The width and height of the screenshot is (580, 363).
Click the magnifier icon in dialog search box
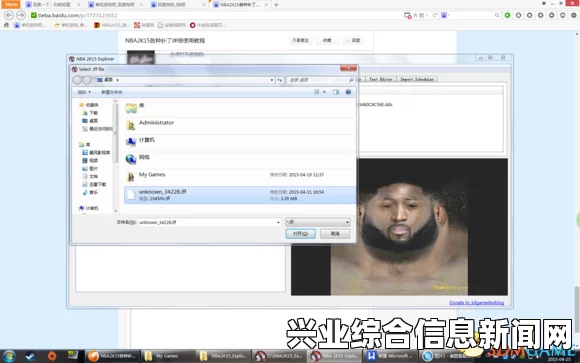(x=351, y=80)
